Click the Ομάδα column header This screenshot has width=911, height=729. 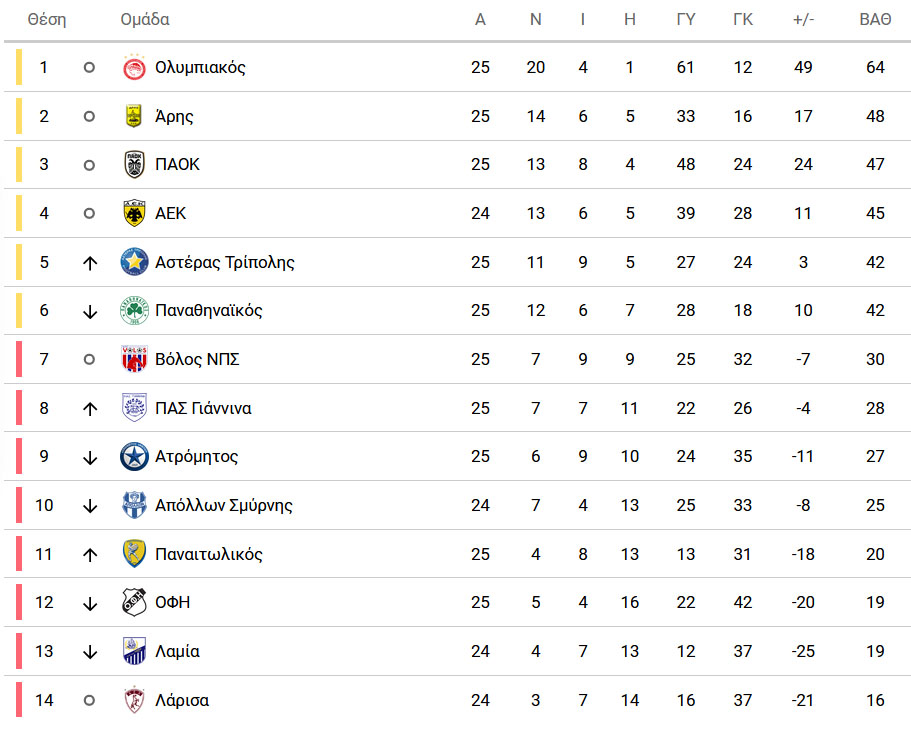(x=145, y=19)
